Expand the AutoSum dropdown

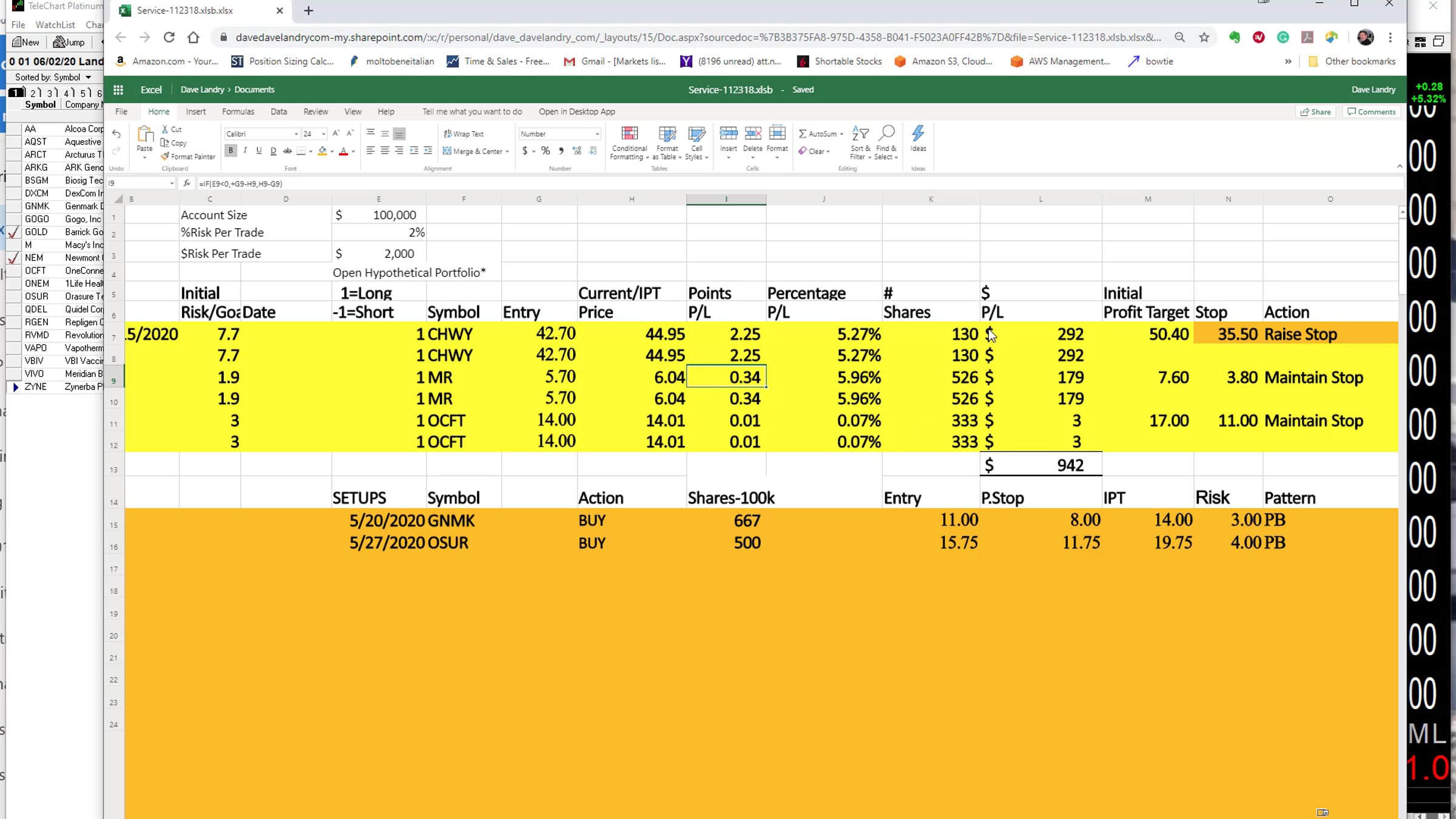click(841, 134)
